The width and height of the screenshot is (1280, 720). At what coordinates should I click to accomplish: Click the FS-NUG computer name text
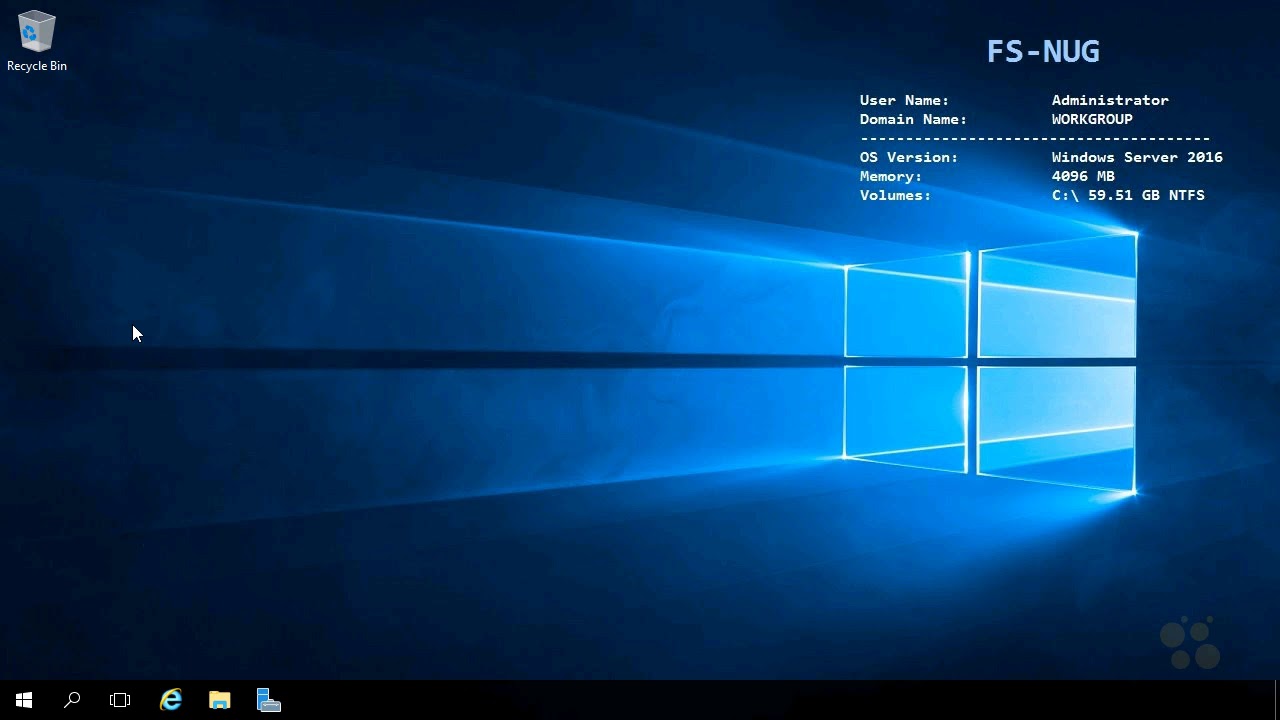1043,52
